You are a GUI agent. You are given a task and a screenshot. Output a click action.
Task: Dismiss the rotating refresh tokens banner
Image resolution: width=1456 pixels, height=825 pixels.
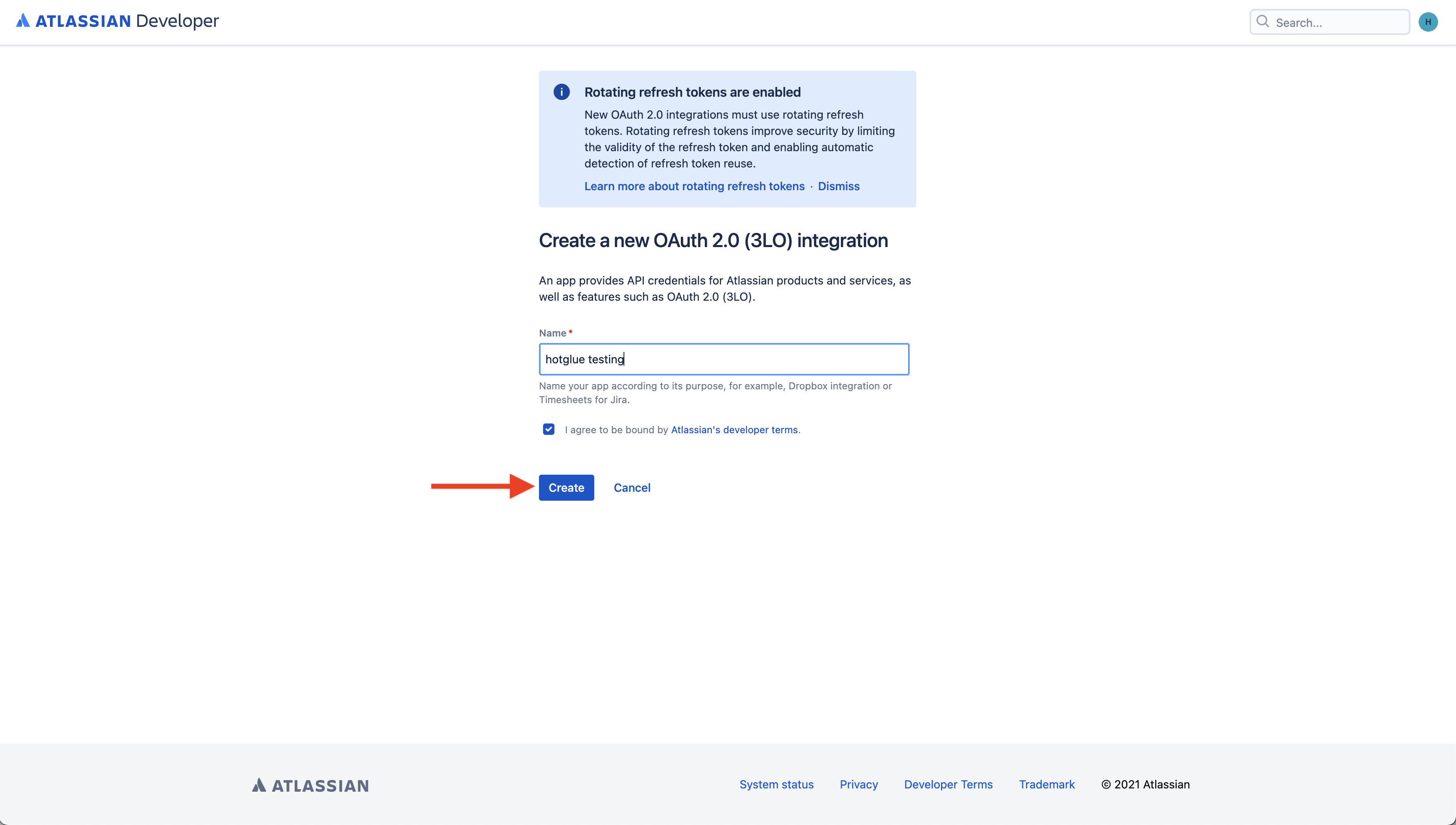839,186
